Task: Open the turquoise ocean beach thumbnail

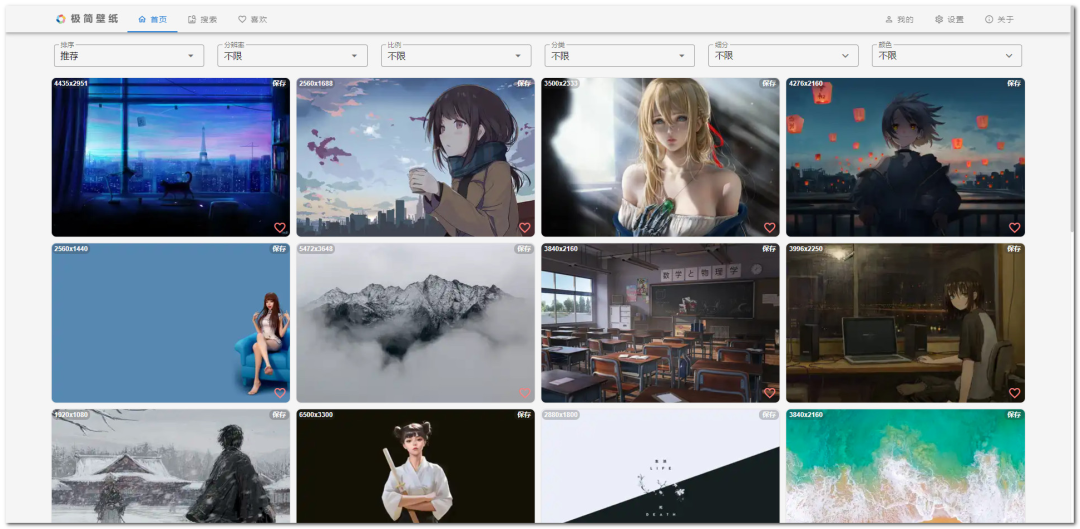Action: 905,466
